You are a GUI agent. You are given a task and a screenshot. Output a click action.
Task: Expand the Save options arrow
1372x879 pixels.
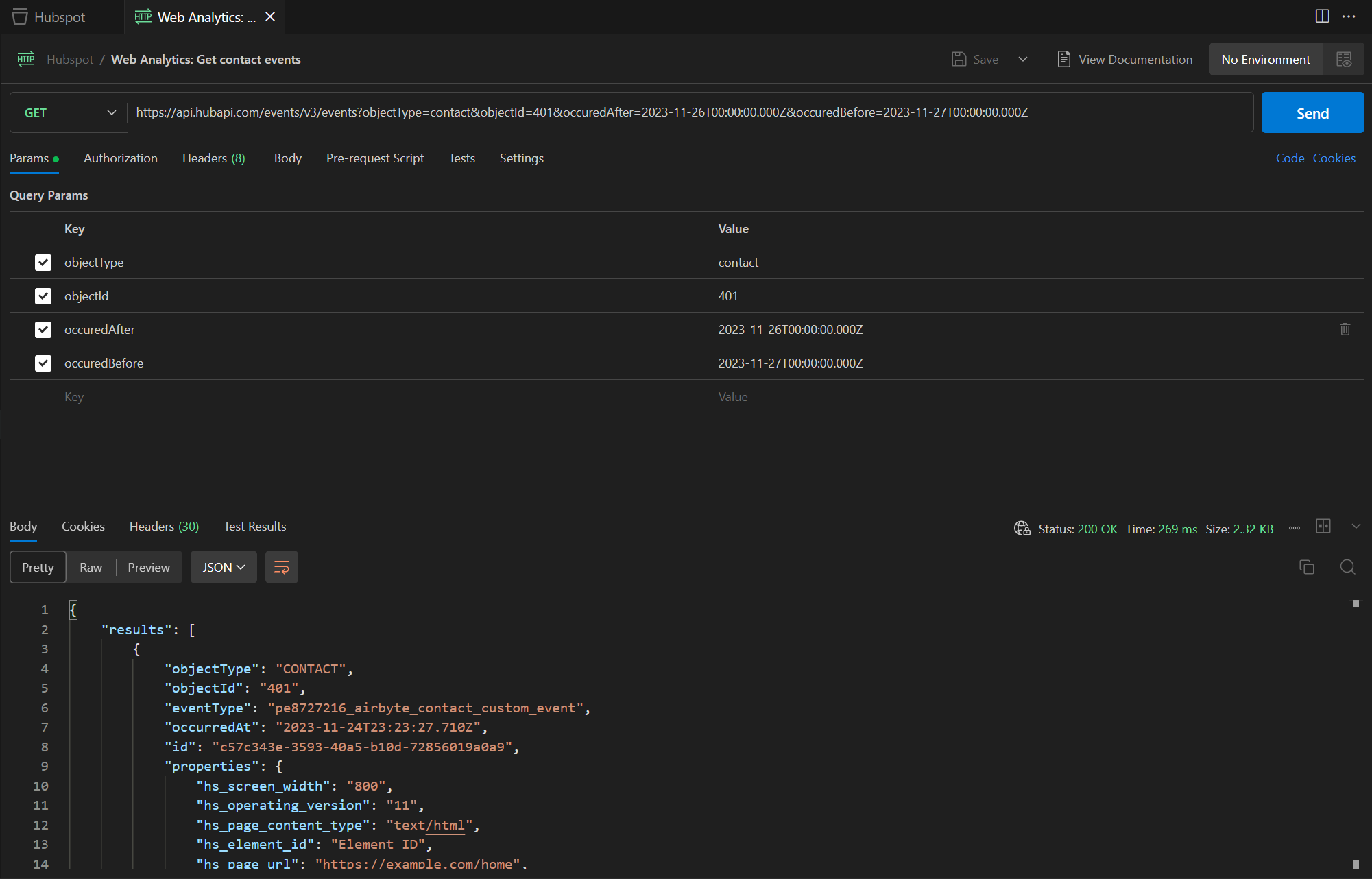[x=1022, y=60]
